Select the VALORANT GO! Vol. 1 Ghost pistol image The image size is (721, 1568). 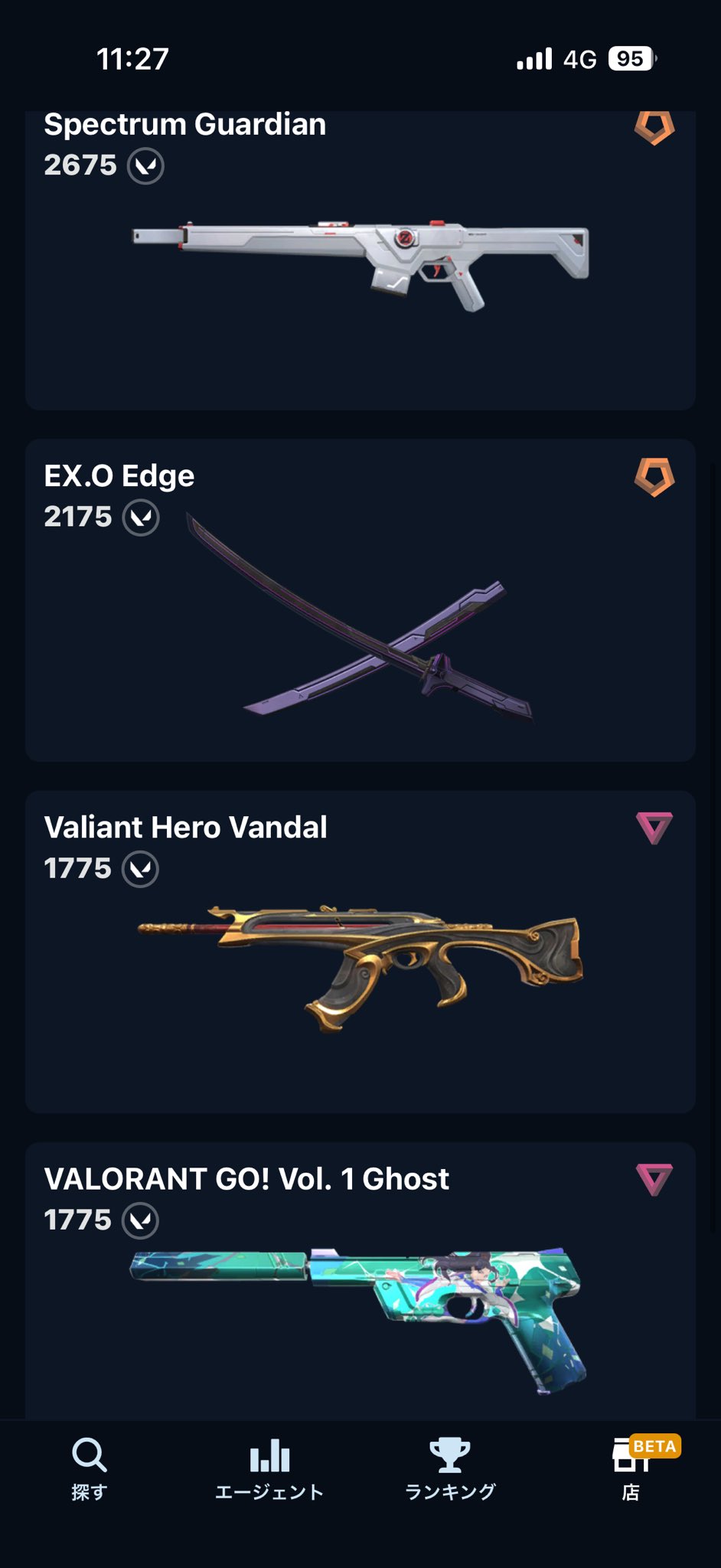click(x=358, y=1318)
